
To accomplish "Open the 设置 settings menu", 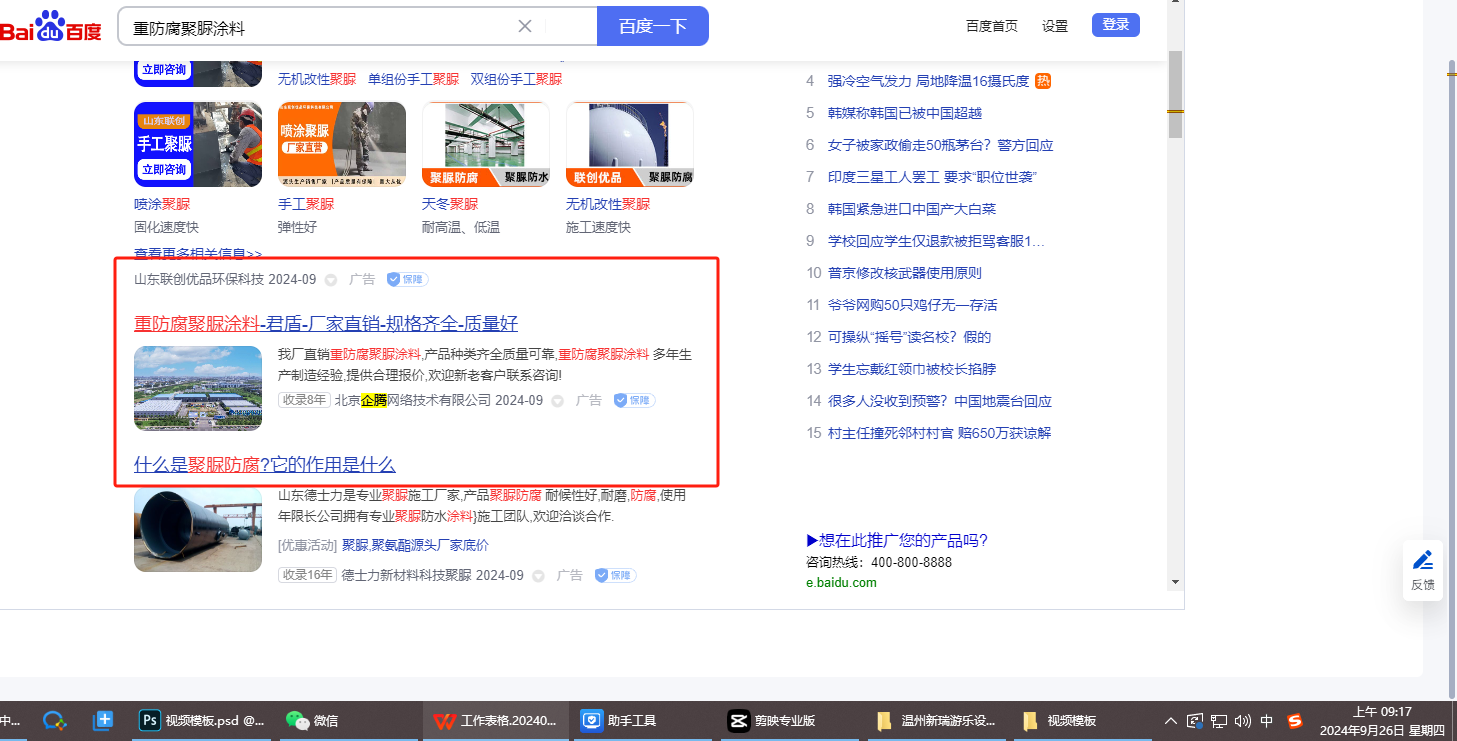I will click(1055, 26).
